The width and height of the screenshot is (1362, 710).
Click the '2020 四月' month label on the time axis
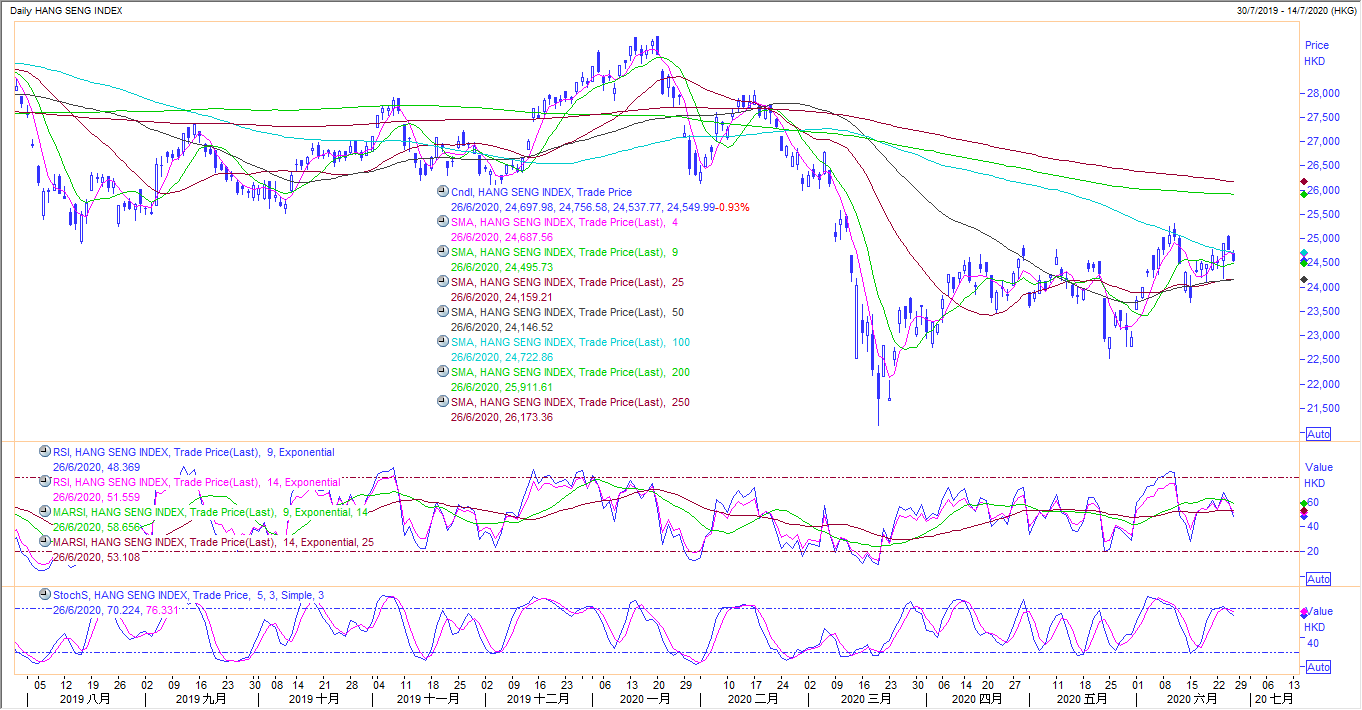click(976, 699)
